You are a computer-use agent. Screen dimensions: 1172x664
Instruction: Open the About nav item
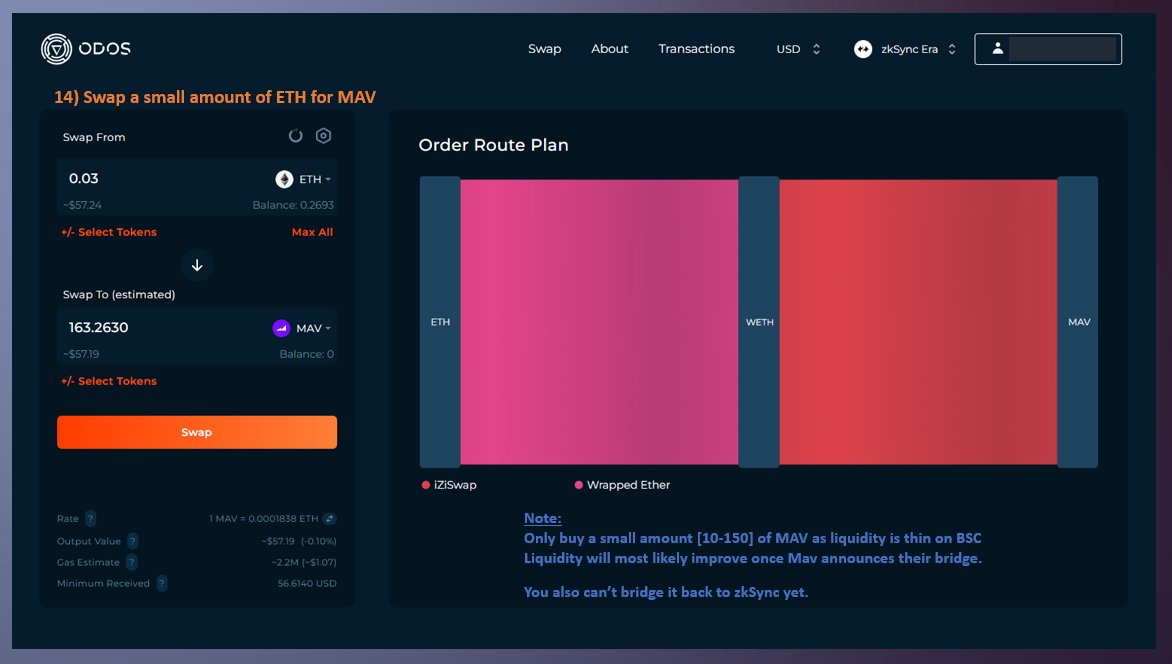pos(610,49)
